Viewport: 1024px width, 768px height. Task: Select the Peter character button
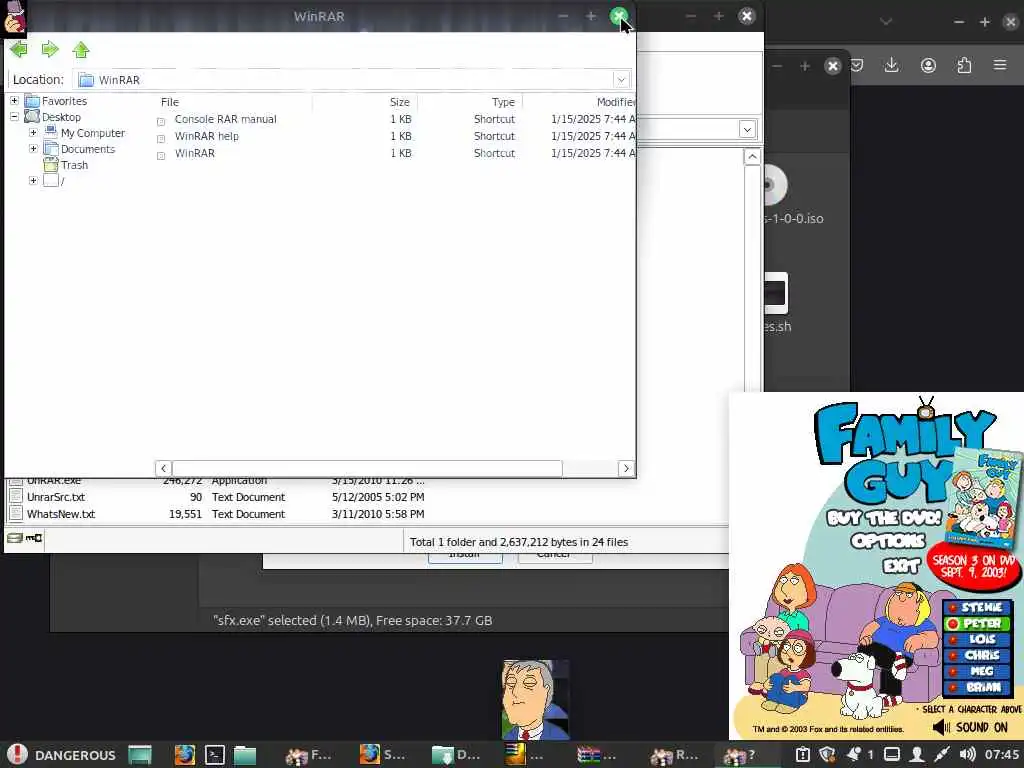click(x=977, y=624)
